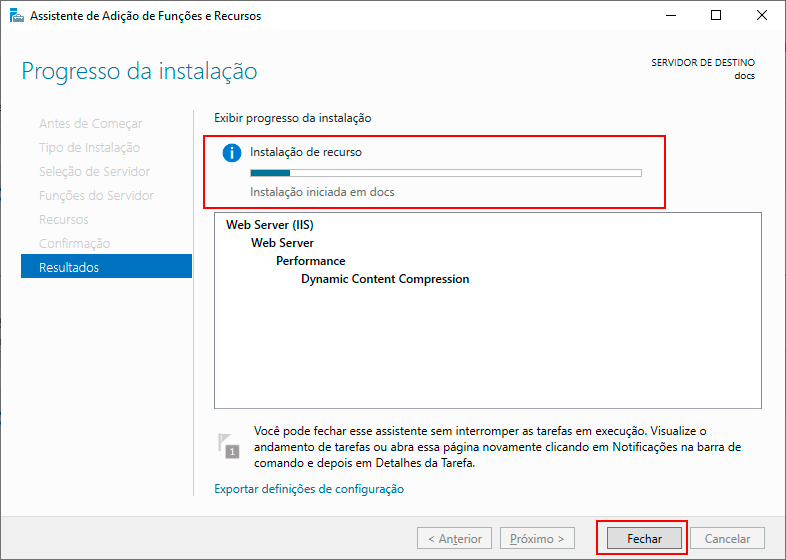The height and width of the screenshot is (560, 786).
Task: Select the Performance item in the results tree
Action: [x=311, y=261]
